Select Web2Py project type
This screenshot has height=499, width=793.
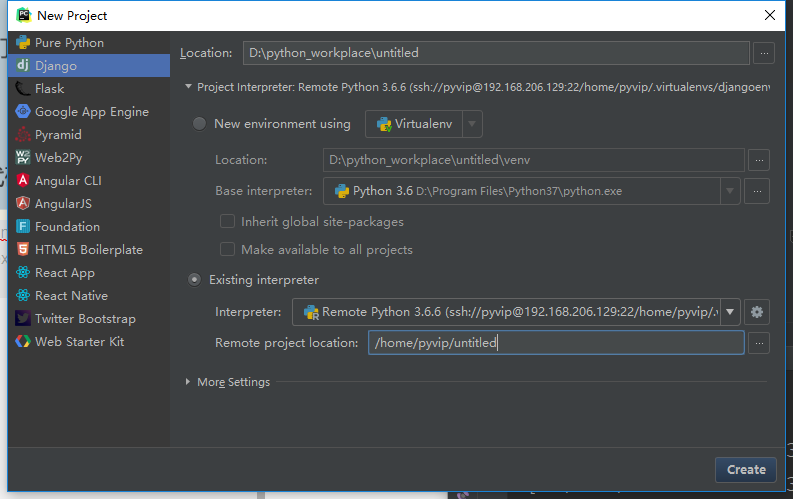click(x=89, y=158)
